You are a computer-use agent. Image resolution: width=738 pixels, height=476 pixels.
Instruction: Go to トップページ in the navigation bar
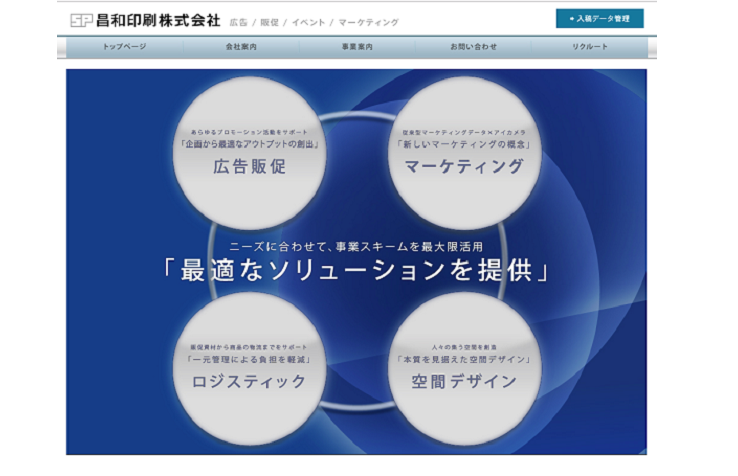click(125, 47)
